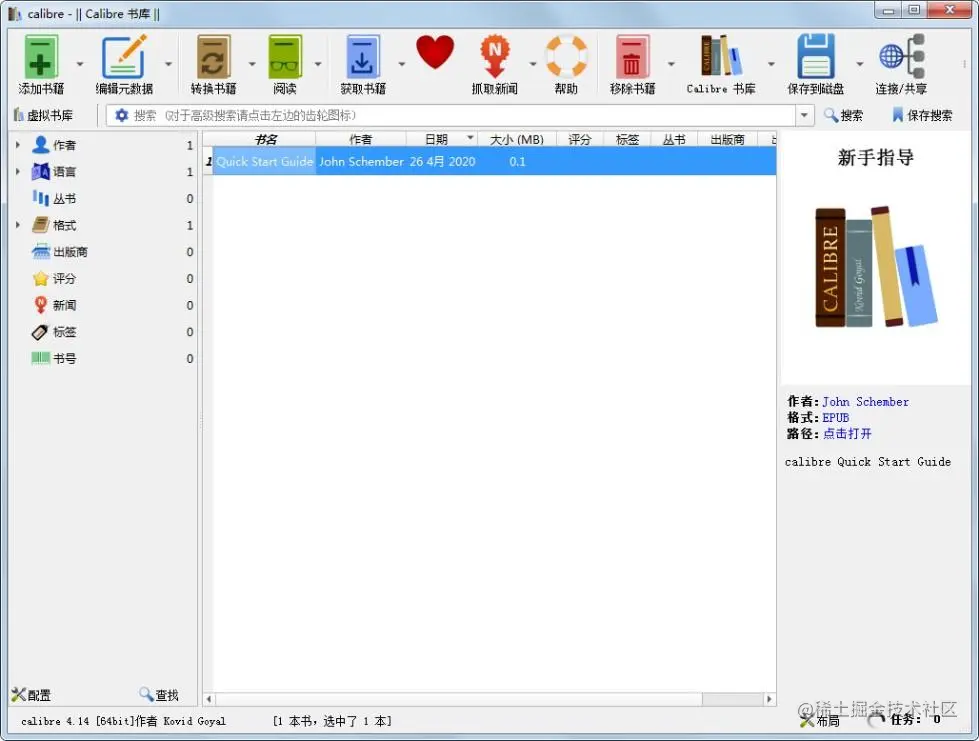Click Save to disk (保存到磁盘) icon

tap(815, 57)
